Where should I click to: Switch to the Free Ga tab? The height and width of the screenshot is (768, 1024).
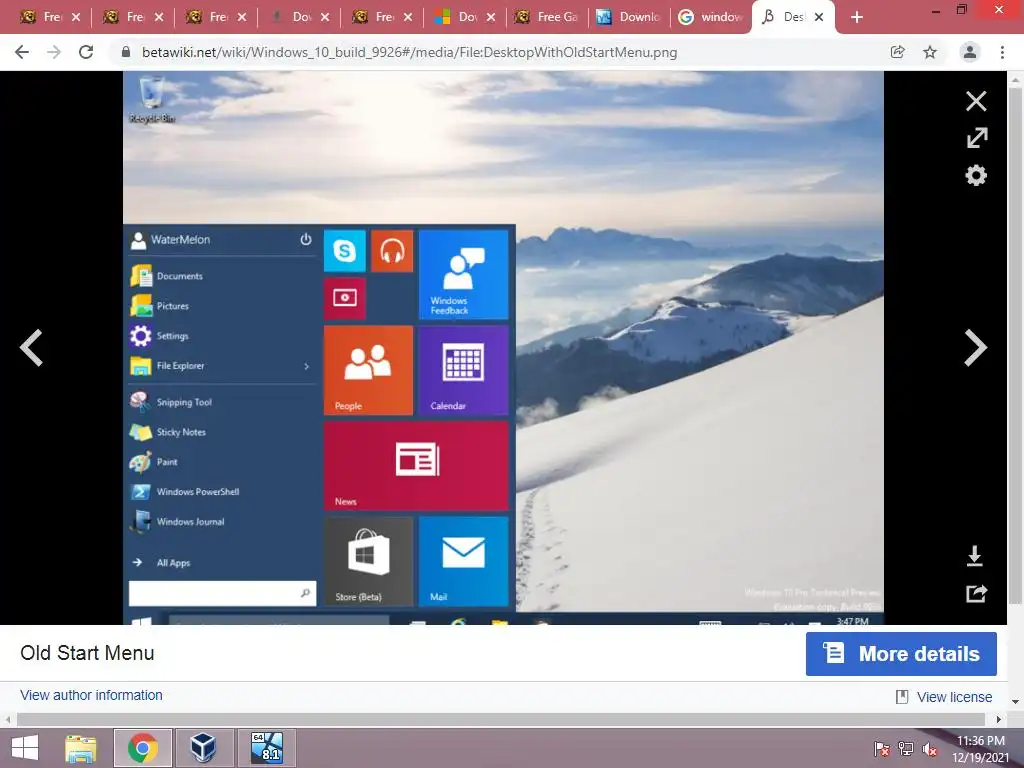(x=547, y=17)
